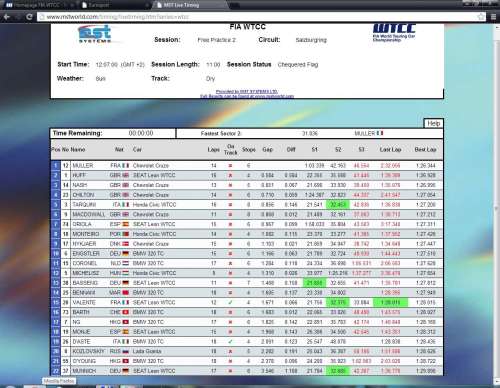500x388 pixels.
Task: Click the German flag in ENGSTLER's row
Action: 125,254
